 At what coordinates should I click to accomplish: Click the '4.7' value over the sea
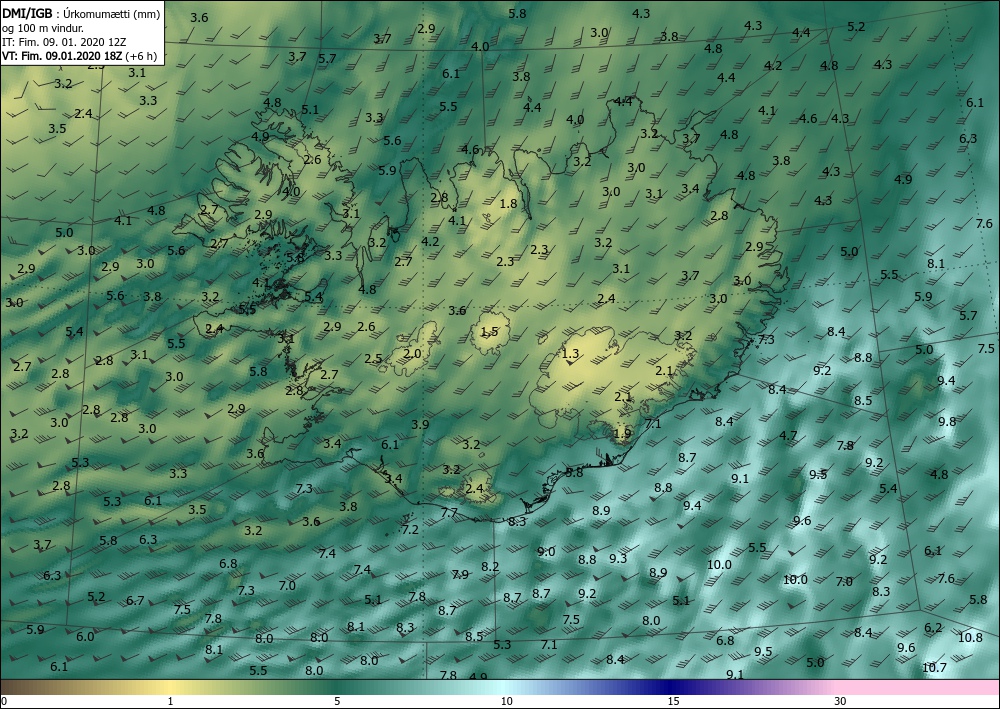[x=788, y=436]
